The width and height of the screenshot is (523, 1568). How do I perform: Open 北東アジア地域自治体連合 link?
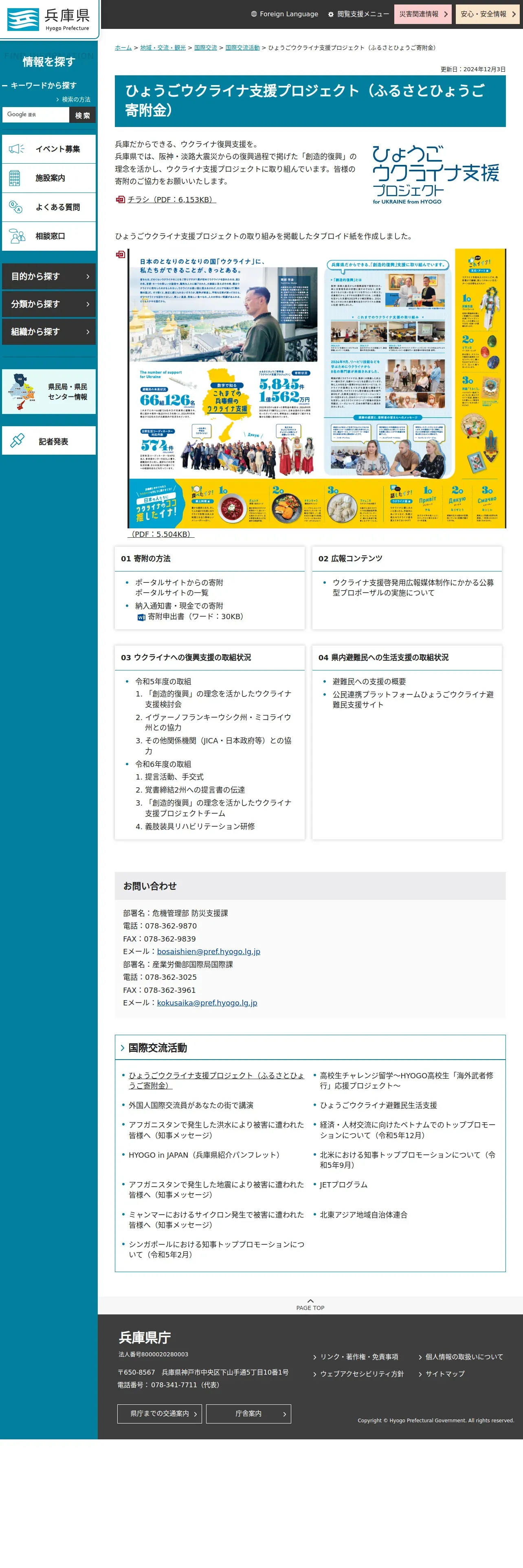[363, 1214]
